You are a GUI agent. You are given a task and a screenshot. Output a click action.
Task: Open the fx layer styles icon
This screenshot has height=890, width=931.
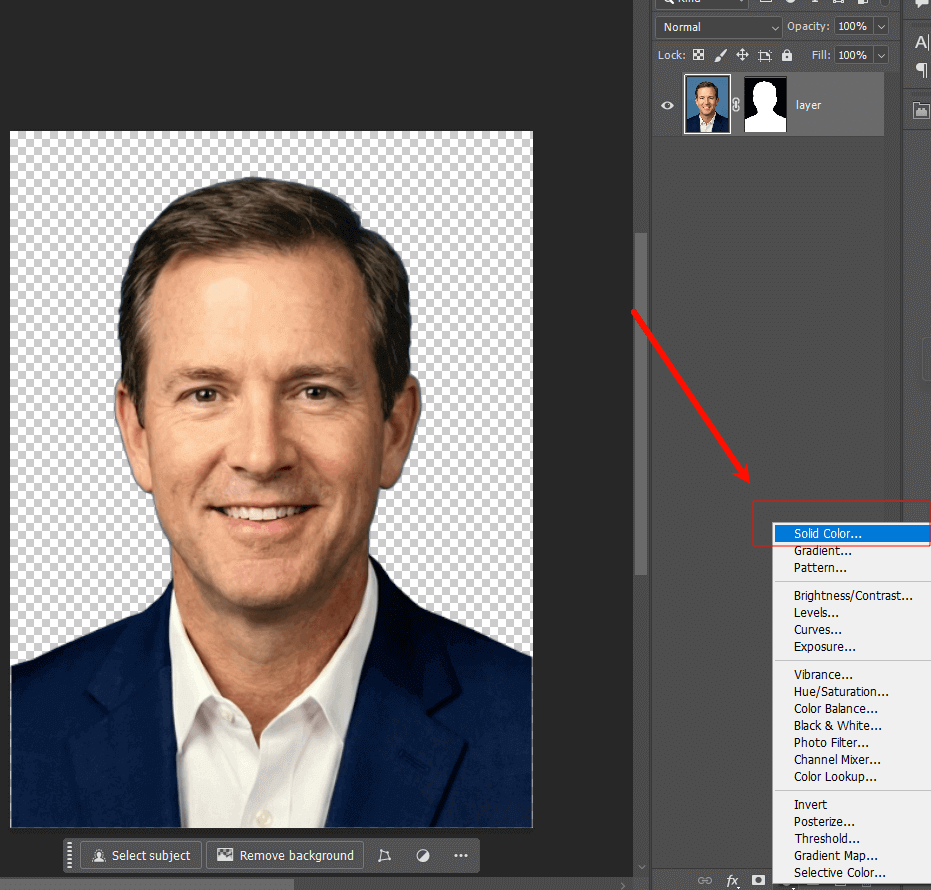pos(733,880)
